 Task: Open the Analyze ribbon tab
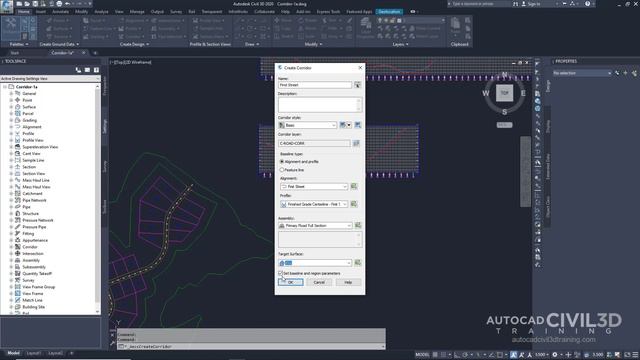coord(101,12)
